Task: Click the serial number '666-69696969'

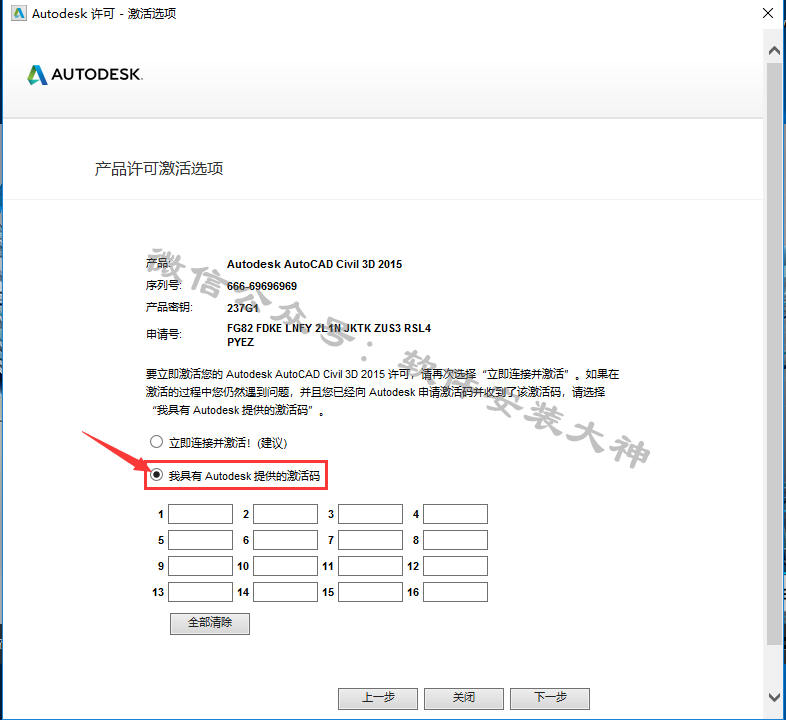Action: tap(262, 286)
